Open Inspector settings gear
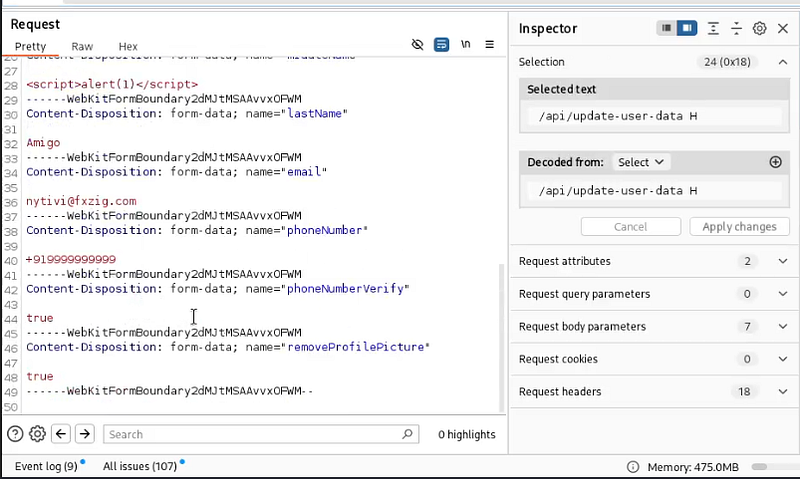The image size is (800, 479). tap(760, 29)
